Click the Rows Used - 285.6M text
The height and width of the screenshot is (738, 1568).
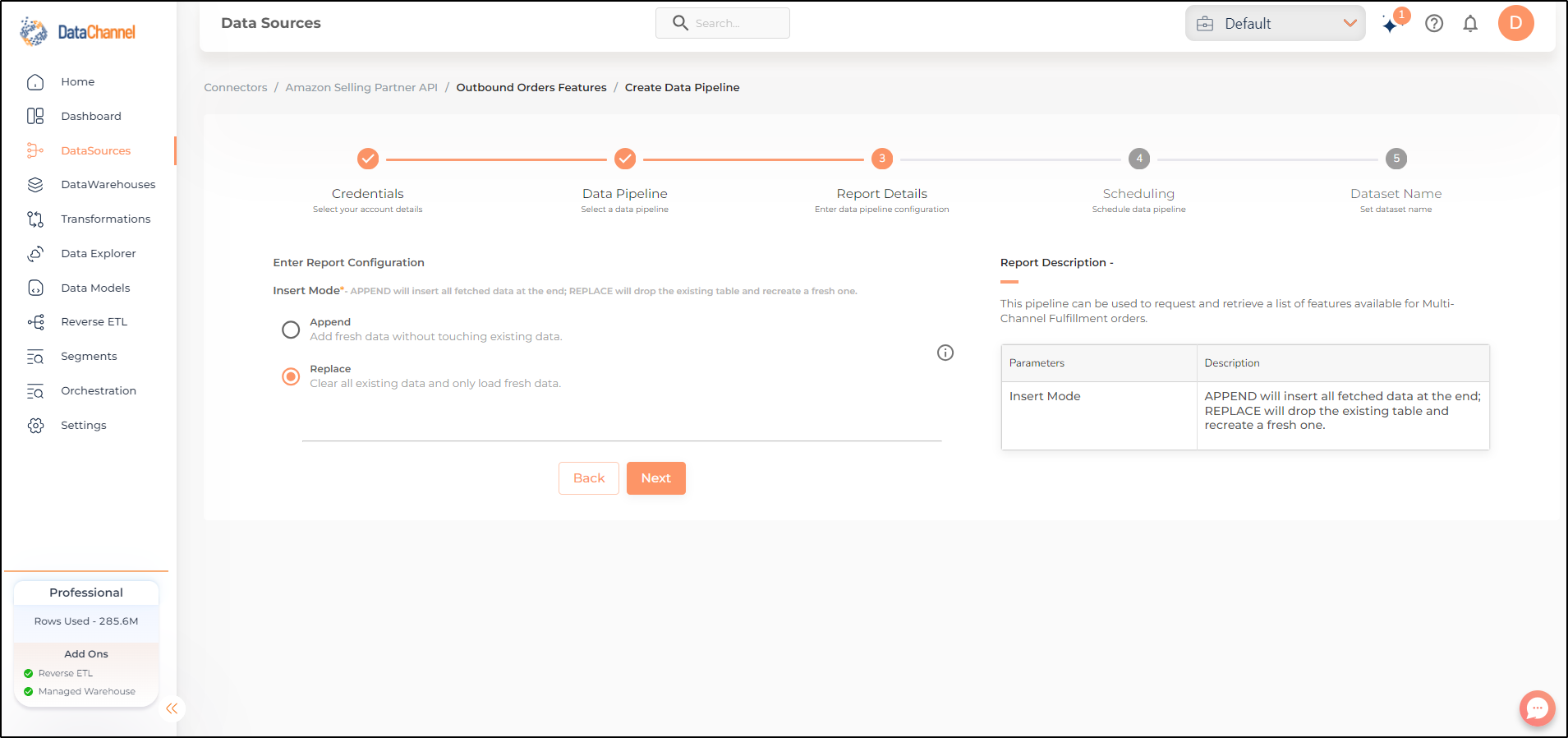coord(86,621)
